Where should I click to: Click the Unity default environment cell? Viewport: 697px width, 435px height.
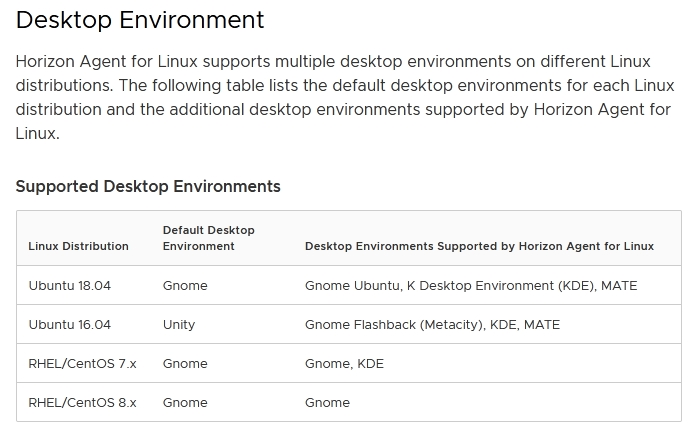[x=179, y=324]
